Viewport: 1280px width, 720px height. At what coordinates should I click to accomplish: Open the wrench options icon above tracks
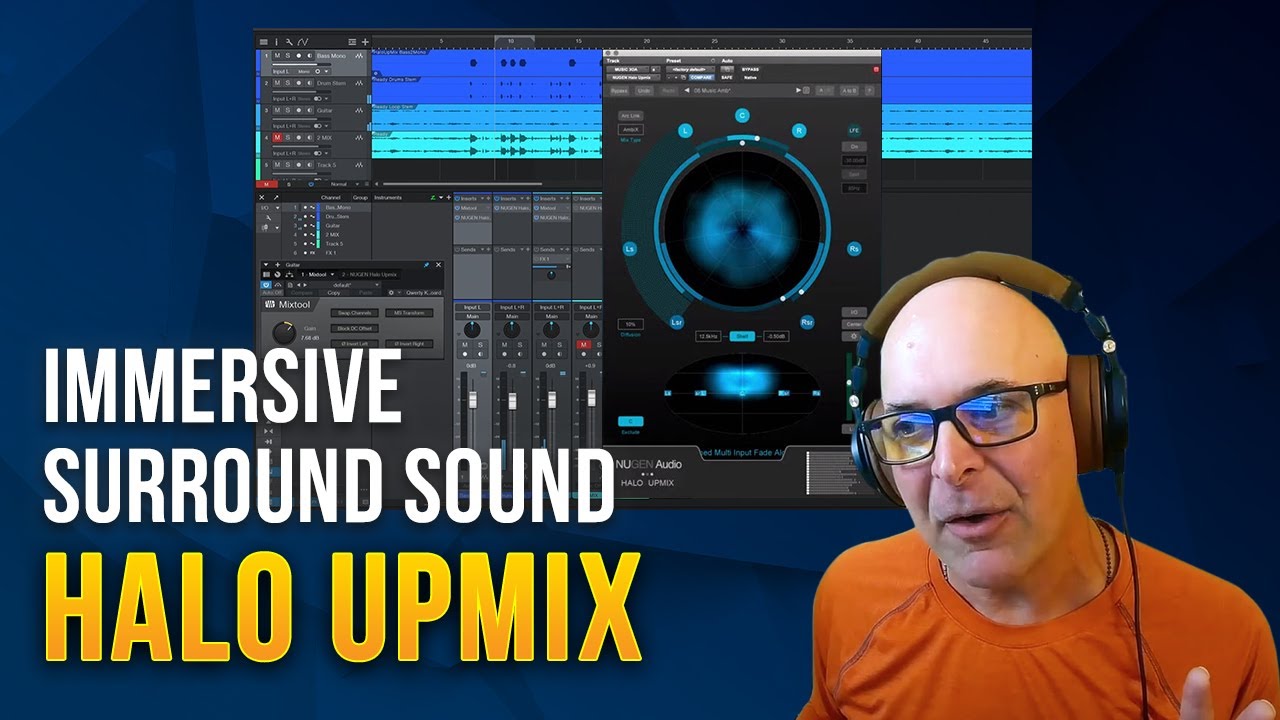pos(289,42)
